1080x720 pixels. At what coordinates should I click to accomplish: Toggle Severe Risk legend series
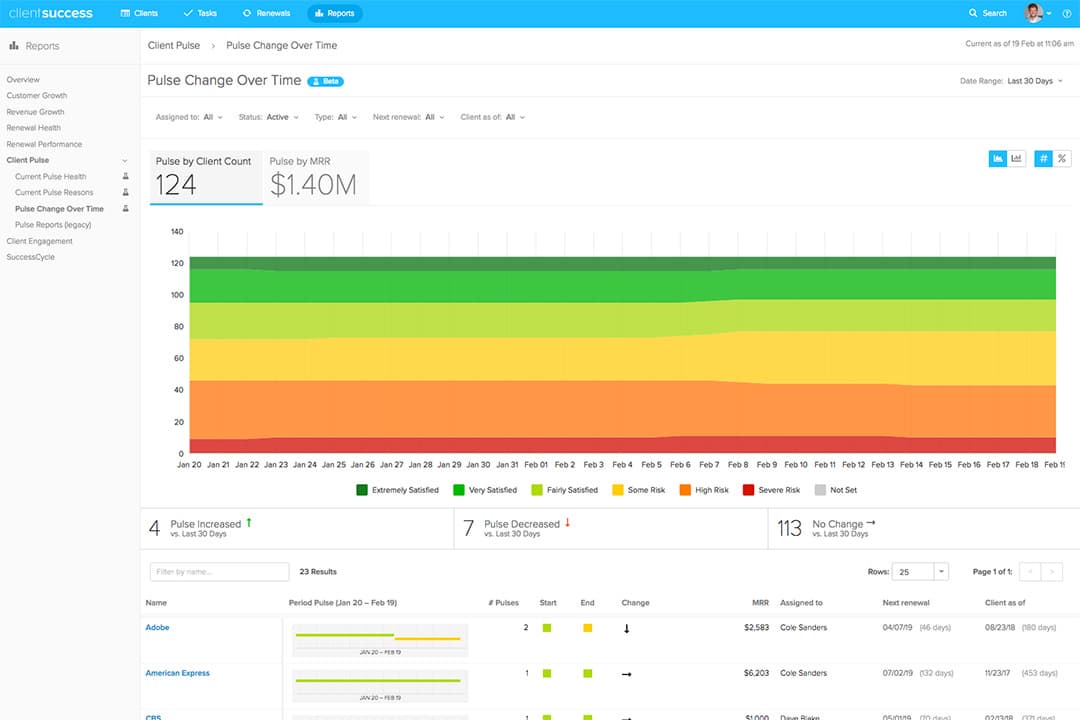click(x=771, y=490)
